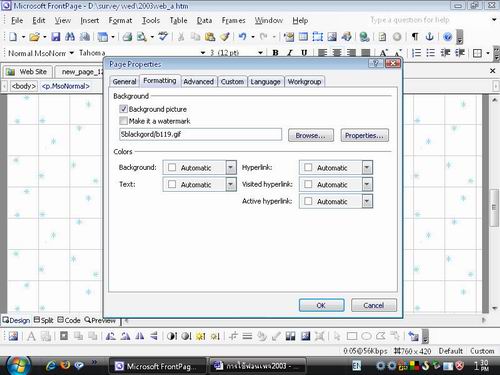This screenshot has width=500, height=375.
Task: Click the Background color swatch box
Action: 172,167
